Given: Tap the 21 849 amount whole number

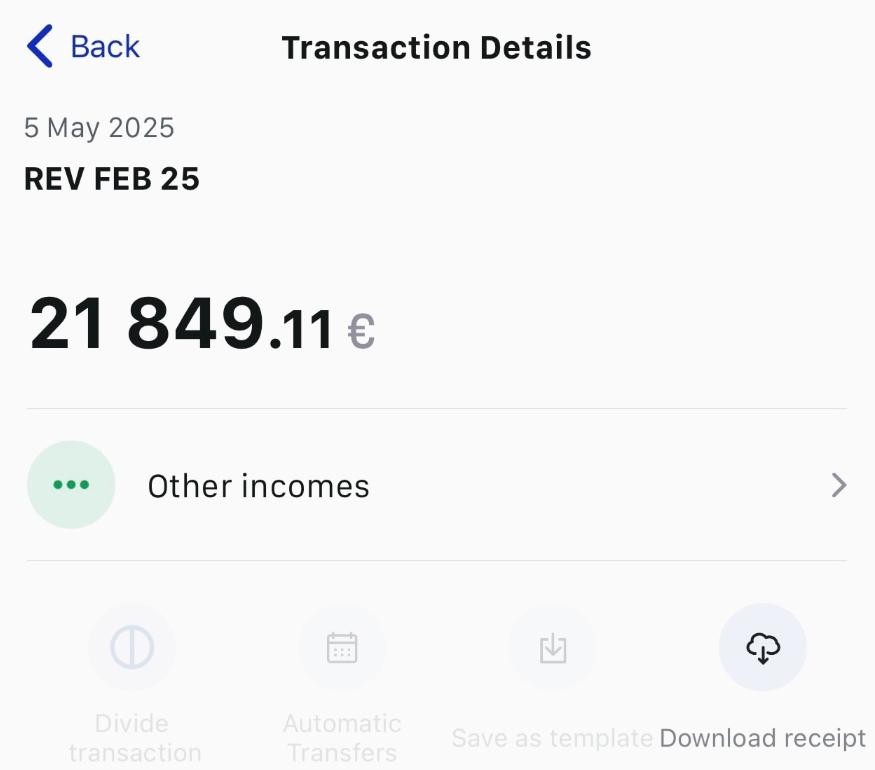Looking at the screenshot, I should (147, 323).
